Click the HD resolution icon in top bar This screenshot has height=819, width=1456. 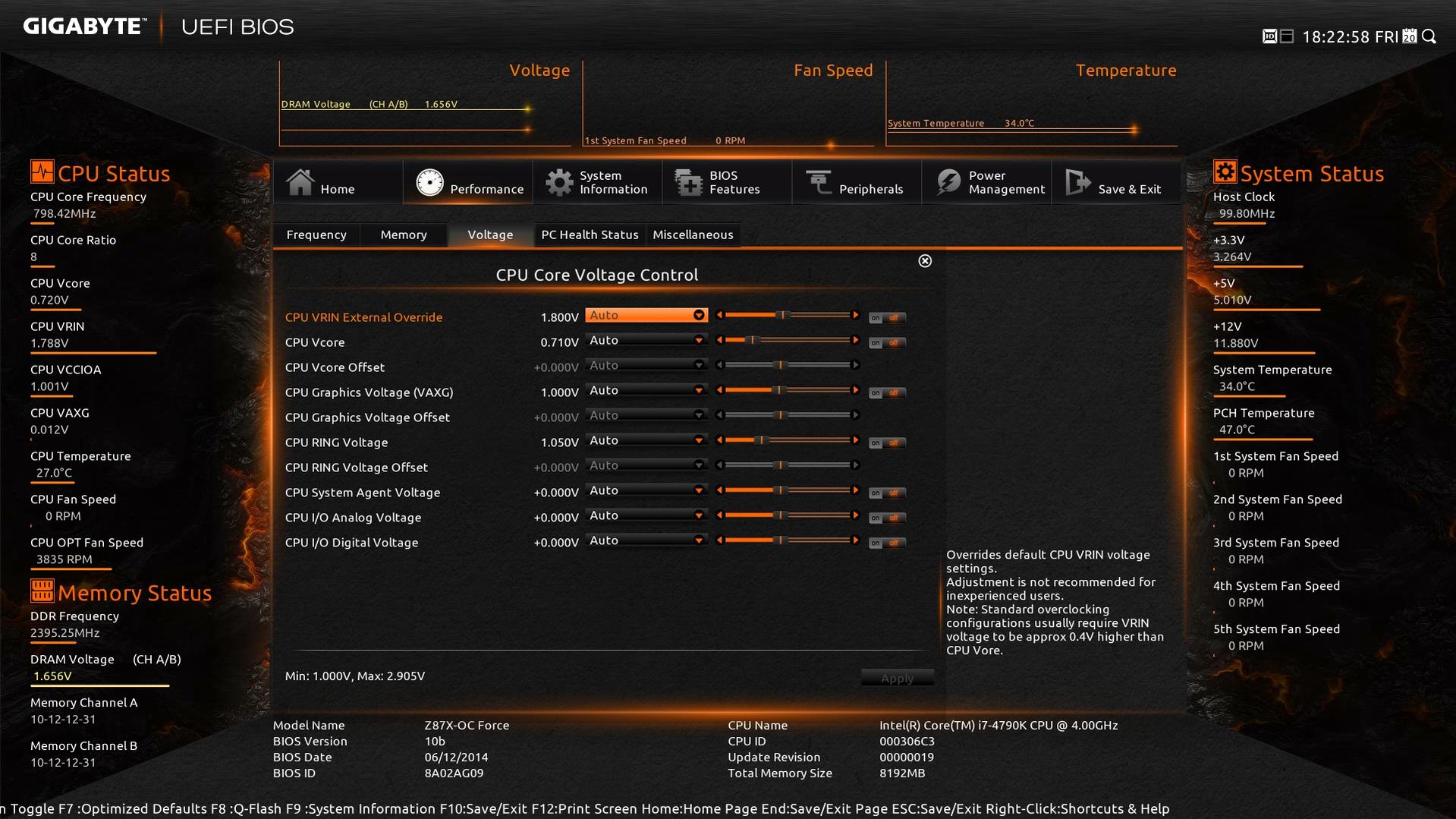point(1269,36)
